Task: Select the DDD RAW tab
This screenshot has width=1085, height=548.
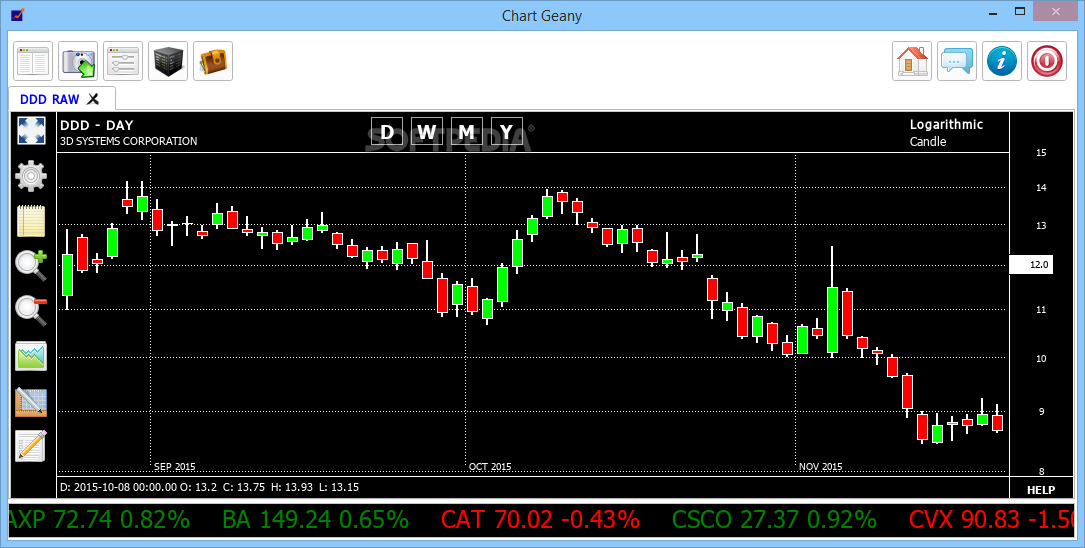Action: (62, 99)
